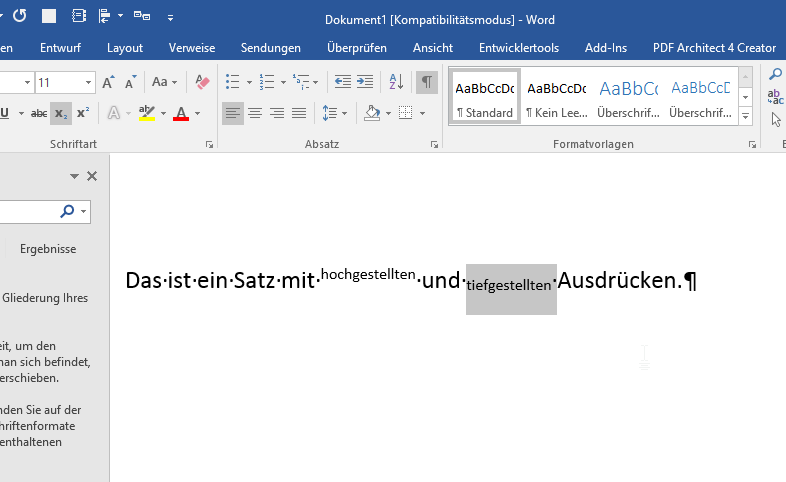Apply bullet list formatting

click(x=232, y=82)
